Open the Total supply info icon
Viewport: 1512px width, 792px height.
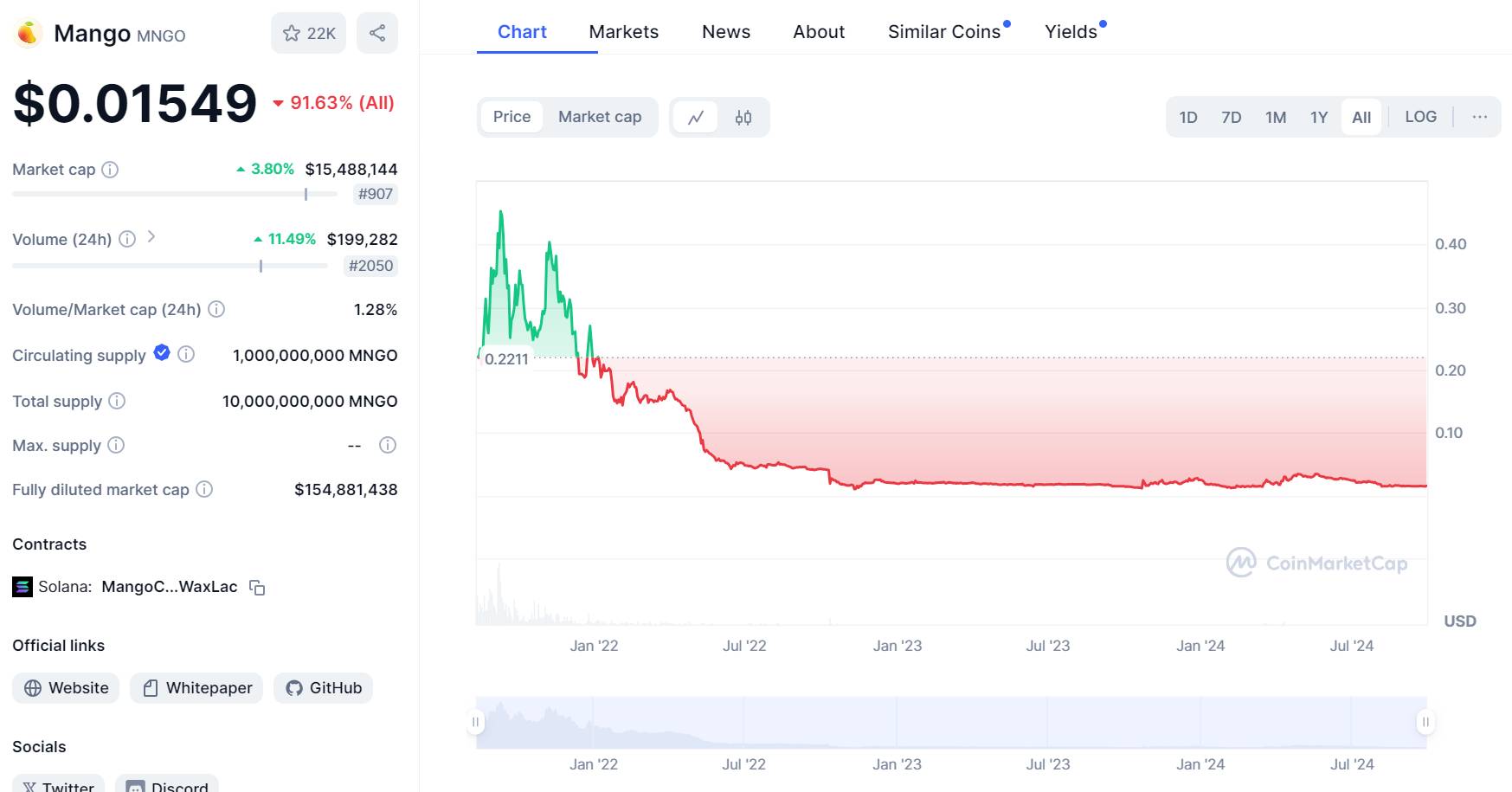point(117,401)
